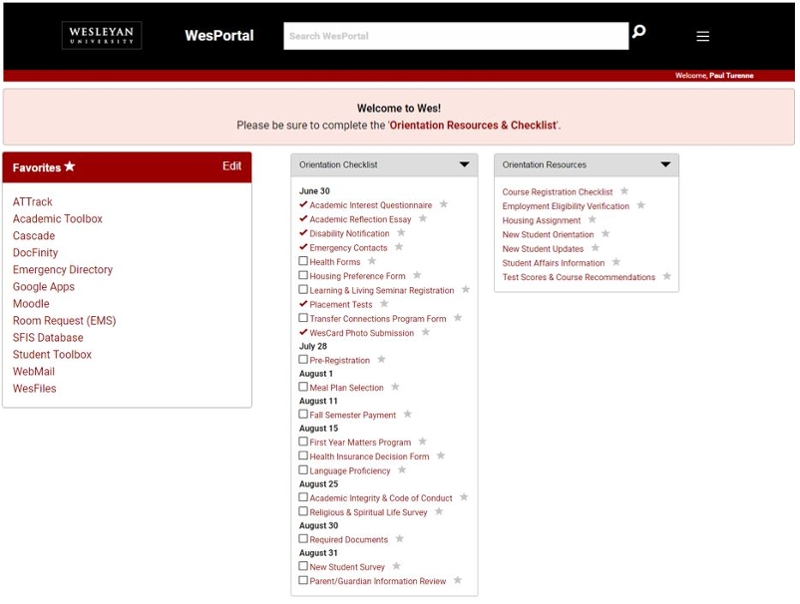This screenshot has height=604, width=800.
Task: Star Academic Integrity & Code of Conduct
Action: pos(464,497)
